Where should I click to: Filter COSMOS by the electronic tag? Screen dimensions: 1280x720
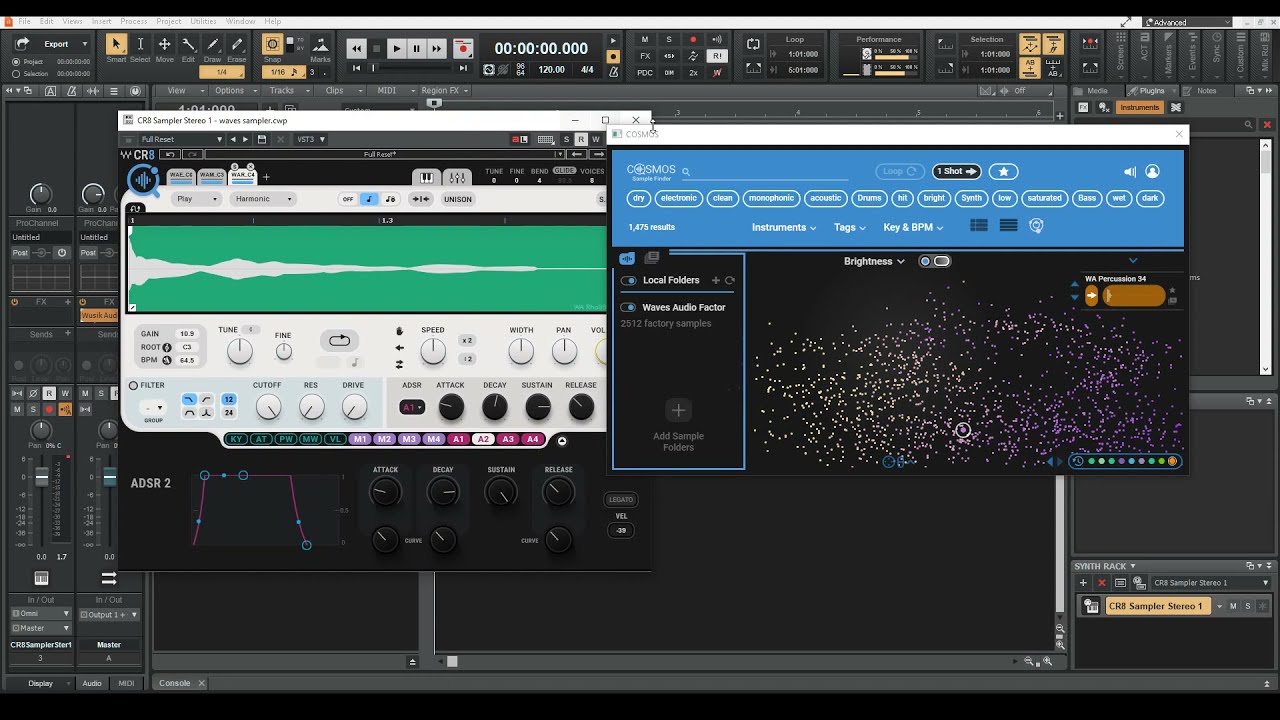click(678, 198)
